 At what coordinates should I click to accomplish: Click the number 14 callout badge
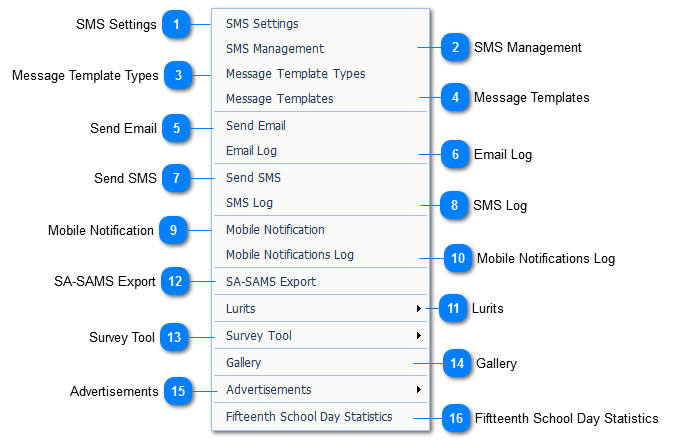[x=457, y=363]
